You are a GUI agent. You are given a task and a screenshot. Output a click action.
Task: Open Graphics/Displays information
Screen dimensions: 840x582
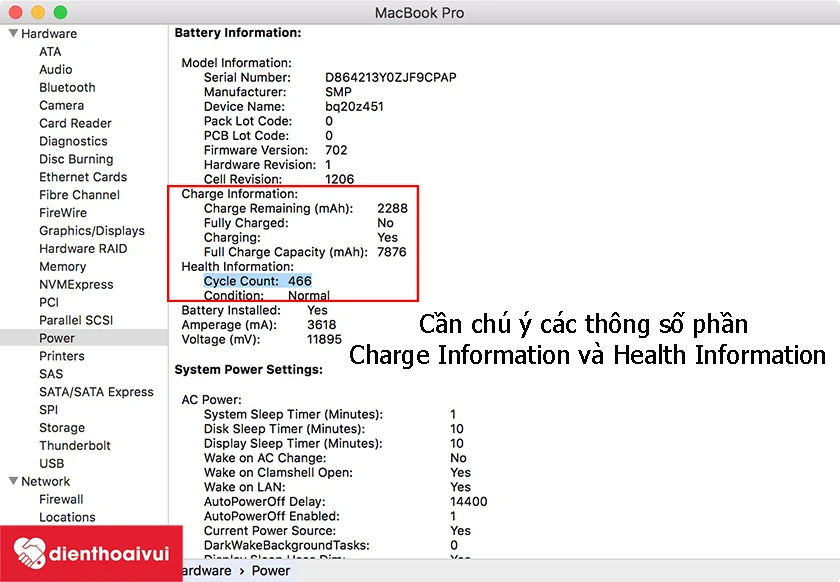[92, 231]
